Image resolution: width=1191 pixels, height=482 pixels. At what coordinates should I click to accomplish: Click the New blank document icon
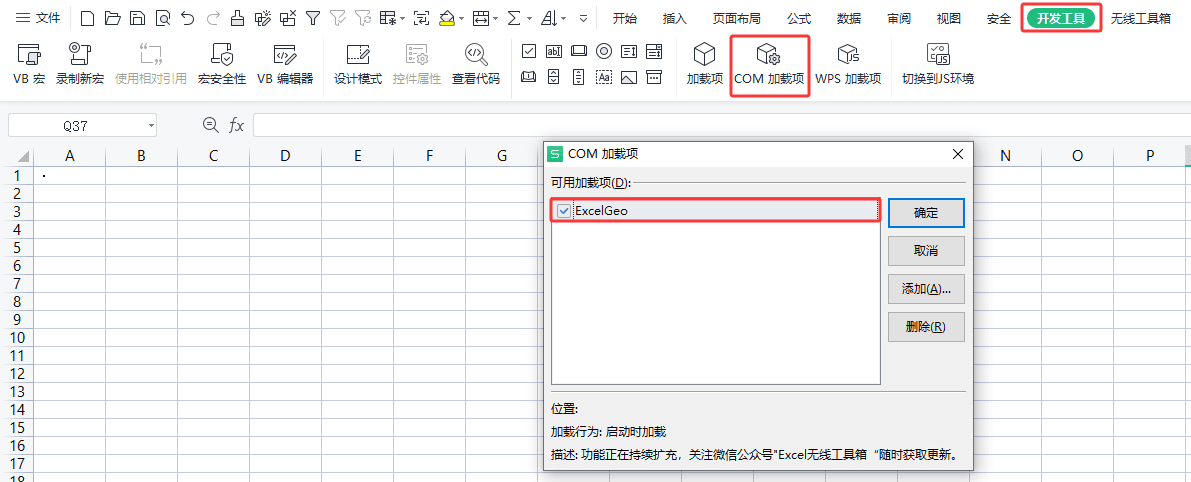click(87, 18)
